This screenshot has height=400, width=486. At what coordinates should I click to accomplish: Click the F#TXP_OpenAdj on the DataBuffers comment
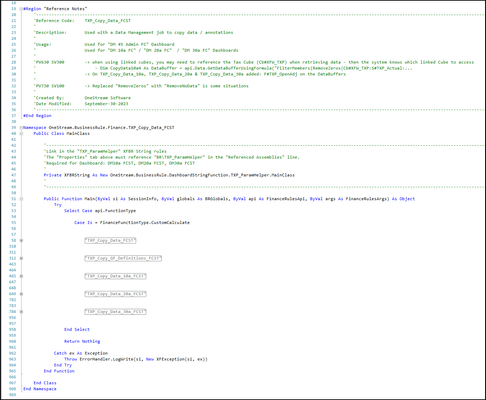click(215, 74)
